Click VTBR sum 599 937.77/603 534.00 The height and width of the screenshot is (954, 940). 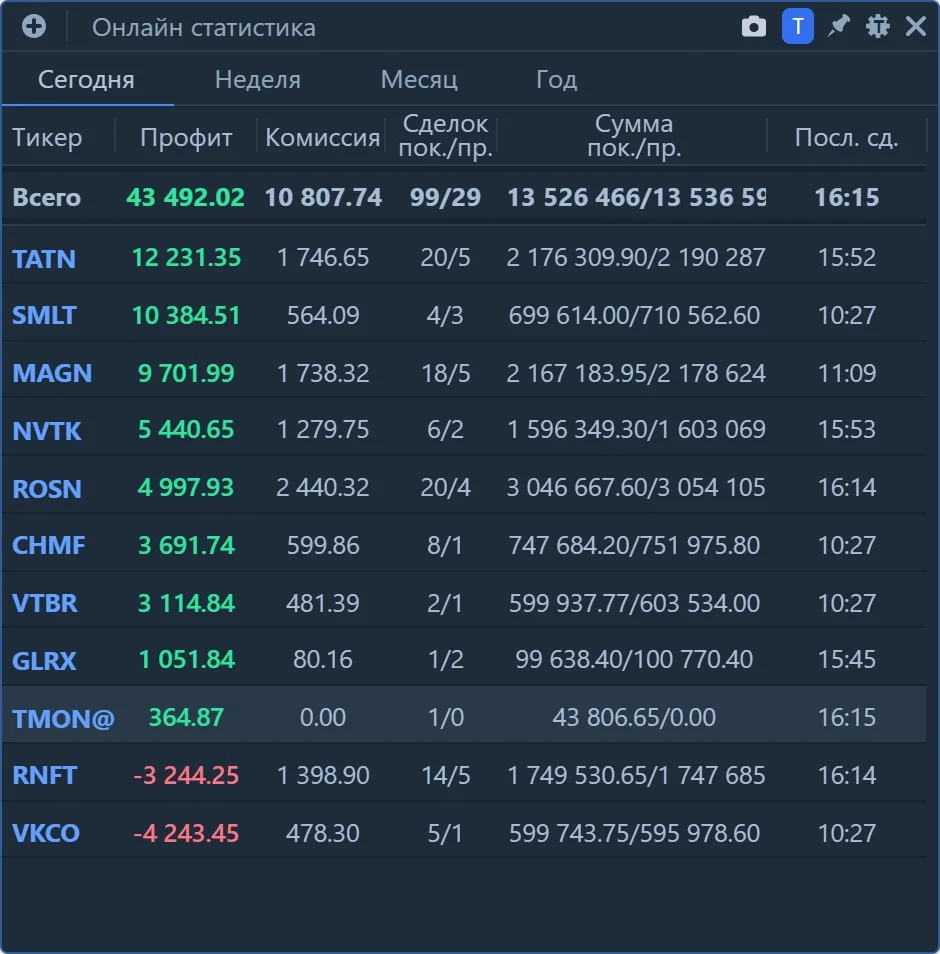pos(634,603)
